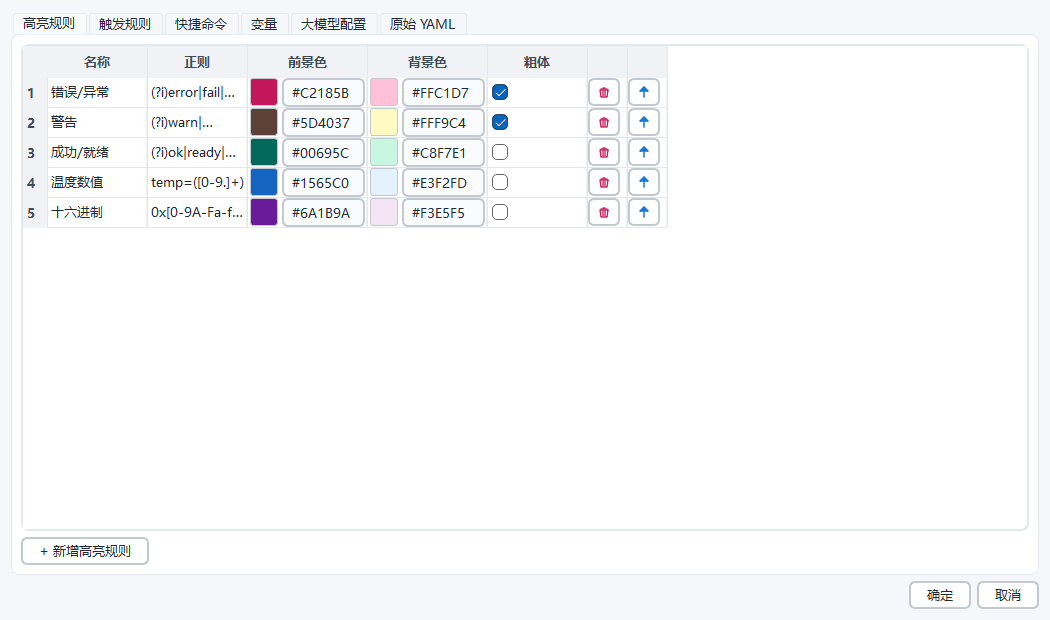Select the name cell 警告
The width and height of the screenshot is (1050, 620).
(97, 123)
